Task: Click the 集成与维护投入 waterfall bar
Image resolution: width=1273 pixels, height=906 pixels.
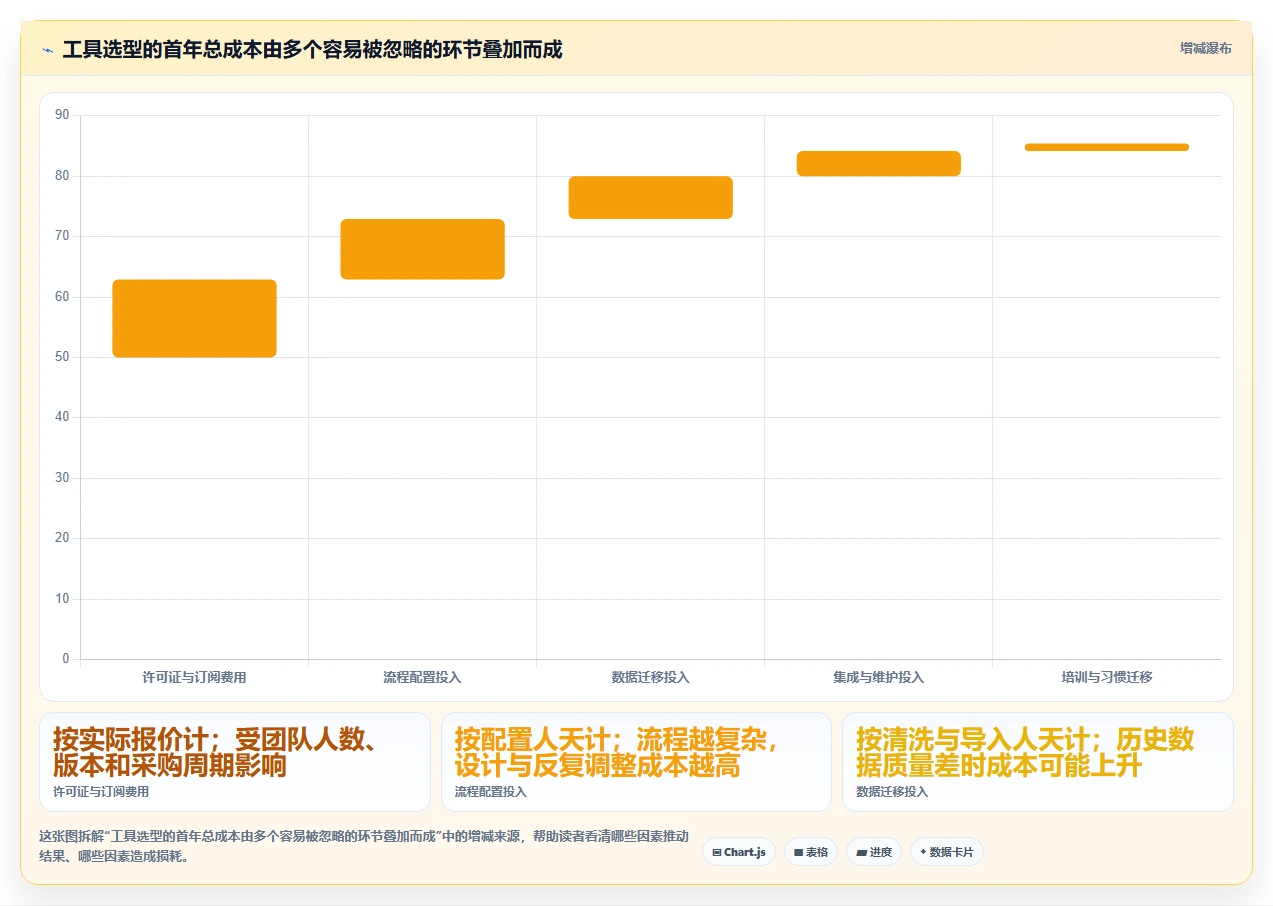Action: (x=879, y=163)
